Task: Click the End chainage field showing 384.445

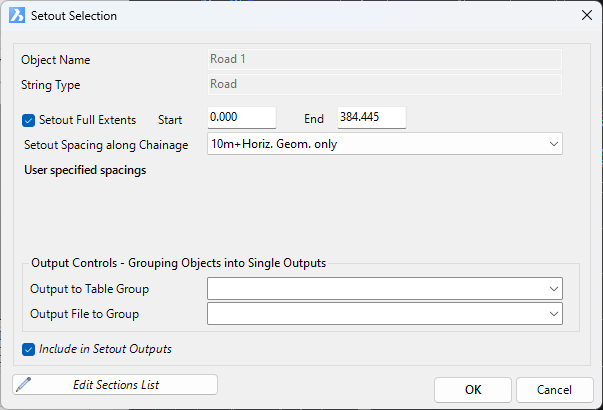Action: coord(371,117)
